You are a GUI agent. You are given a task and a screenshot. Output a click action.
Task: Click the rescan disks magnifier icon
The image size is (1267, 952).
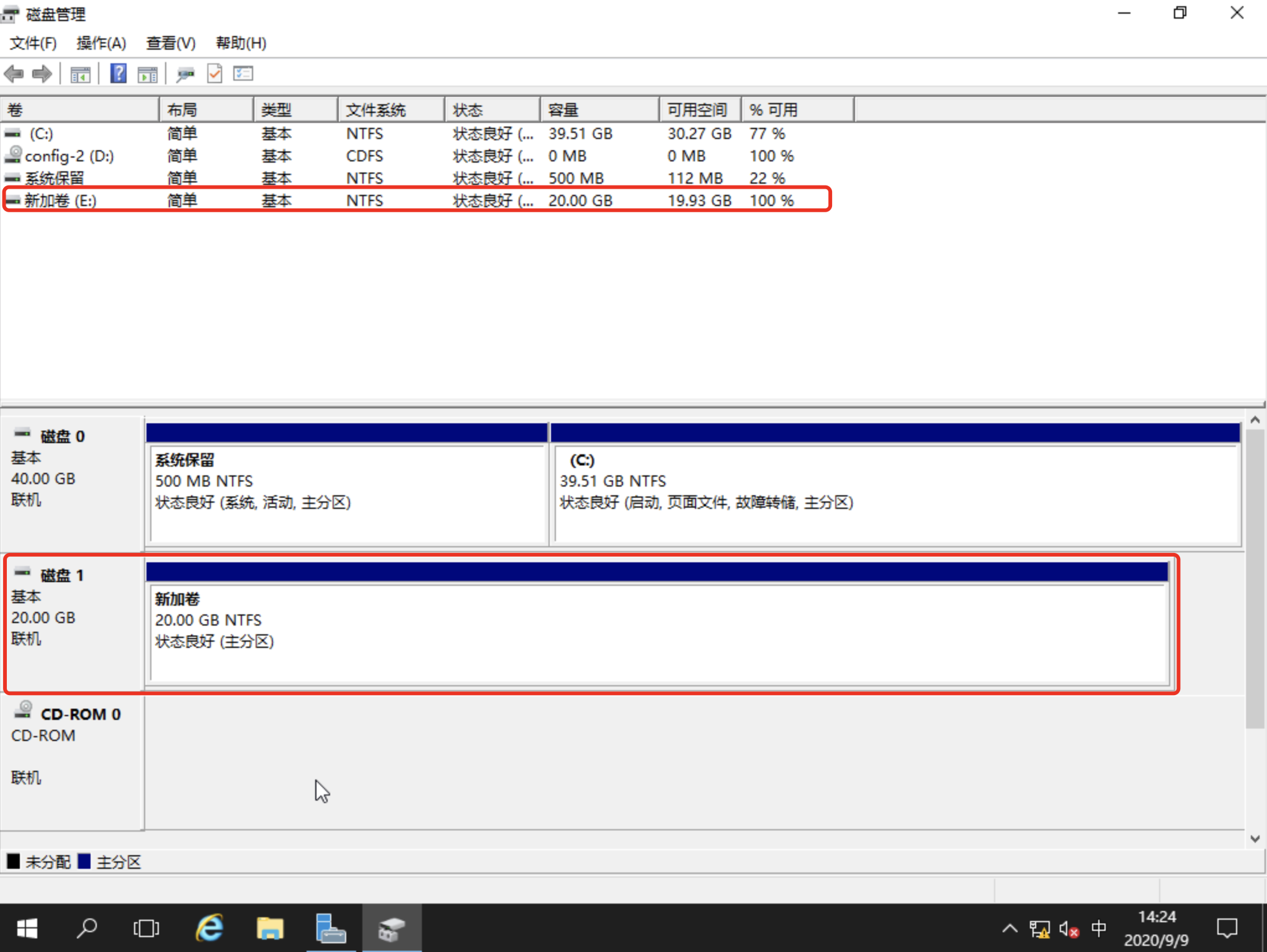coord(184,74)
